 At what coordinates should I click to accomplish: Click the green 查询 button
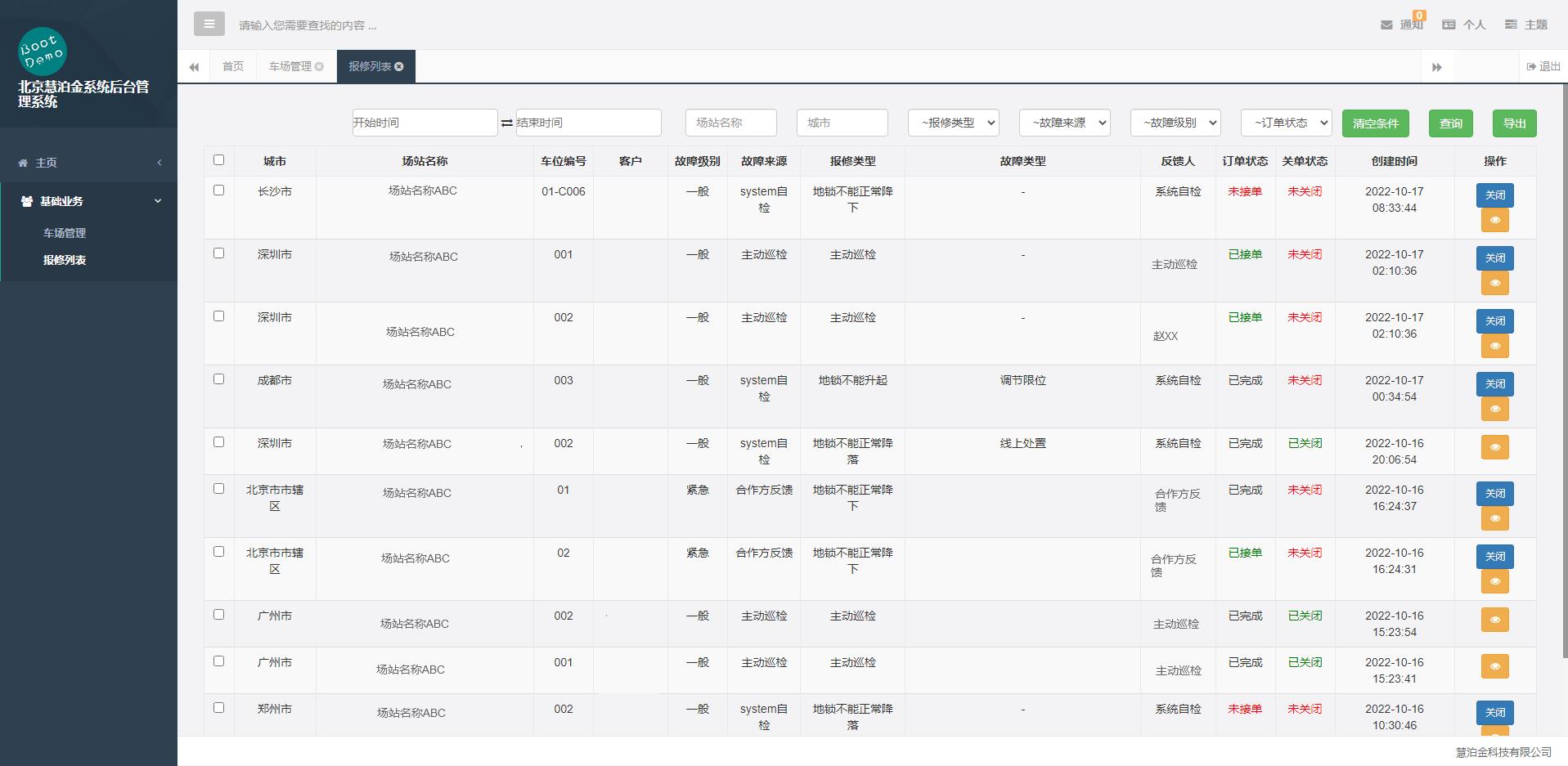(1450, 123)
